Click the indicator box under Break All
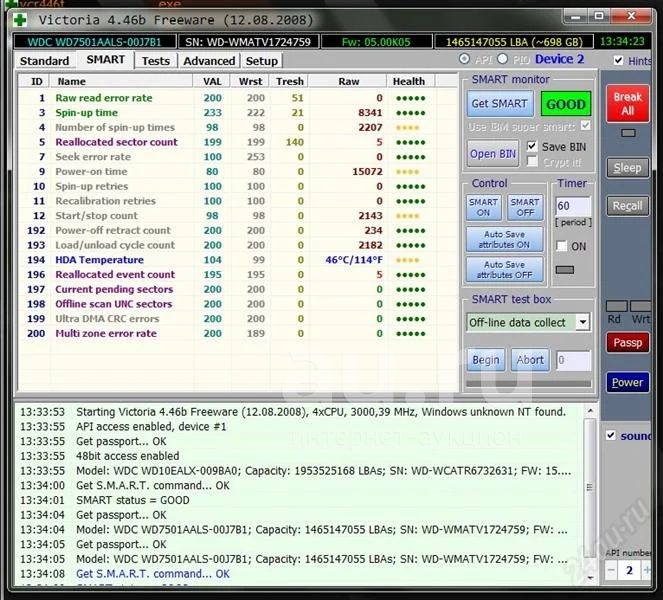The image size is (663, 600). coord(628,133)
